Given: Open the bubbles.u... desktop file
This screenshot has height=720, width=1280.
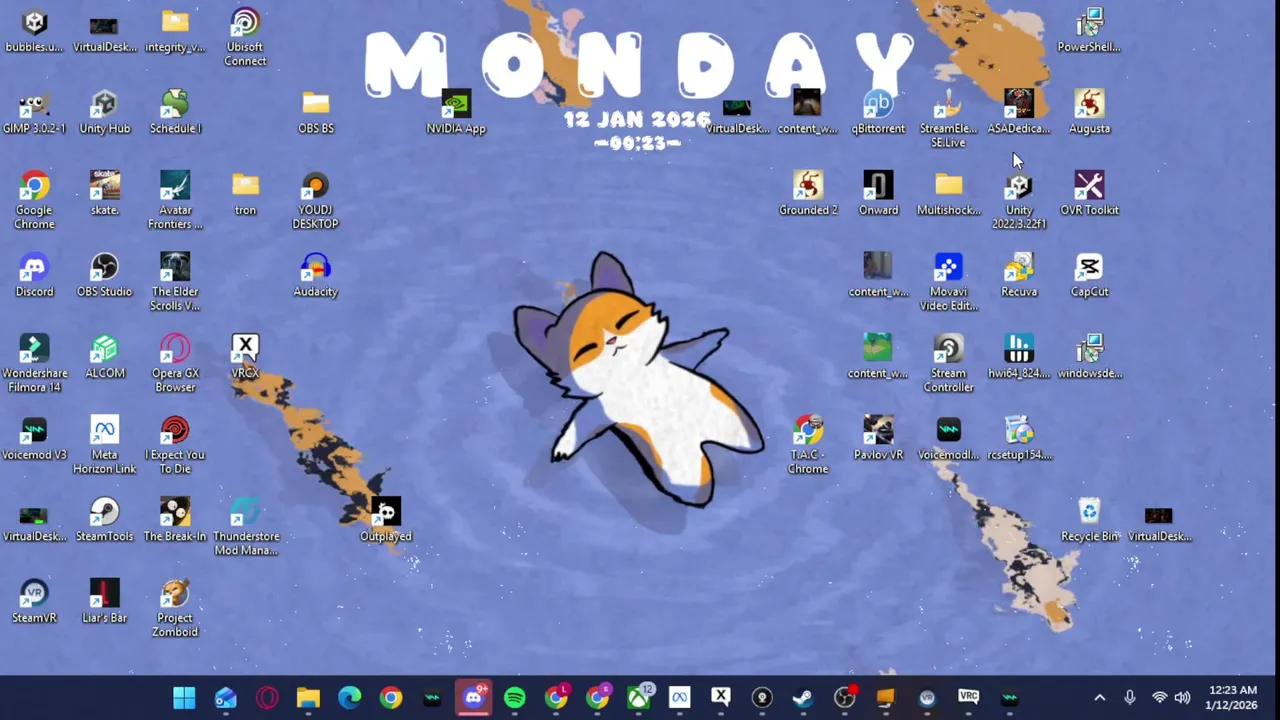Looking at the screenshot, I should coord(34,30).
